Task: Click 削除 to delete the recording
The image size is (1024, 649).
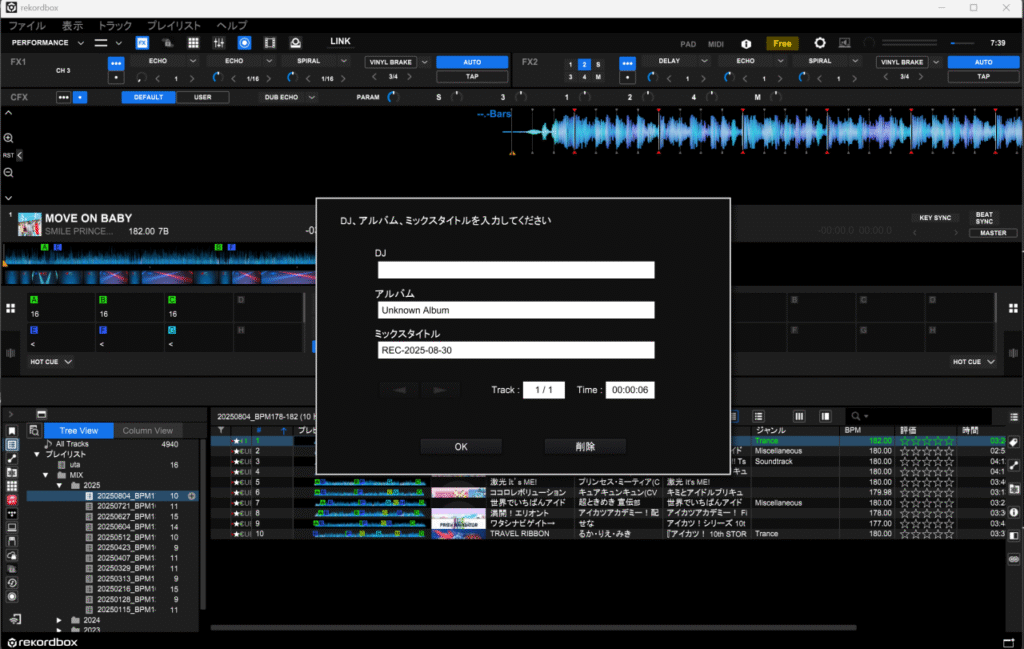Action: click(x=585, y=447)
